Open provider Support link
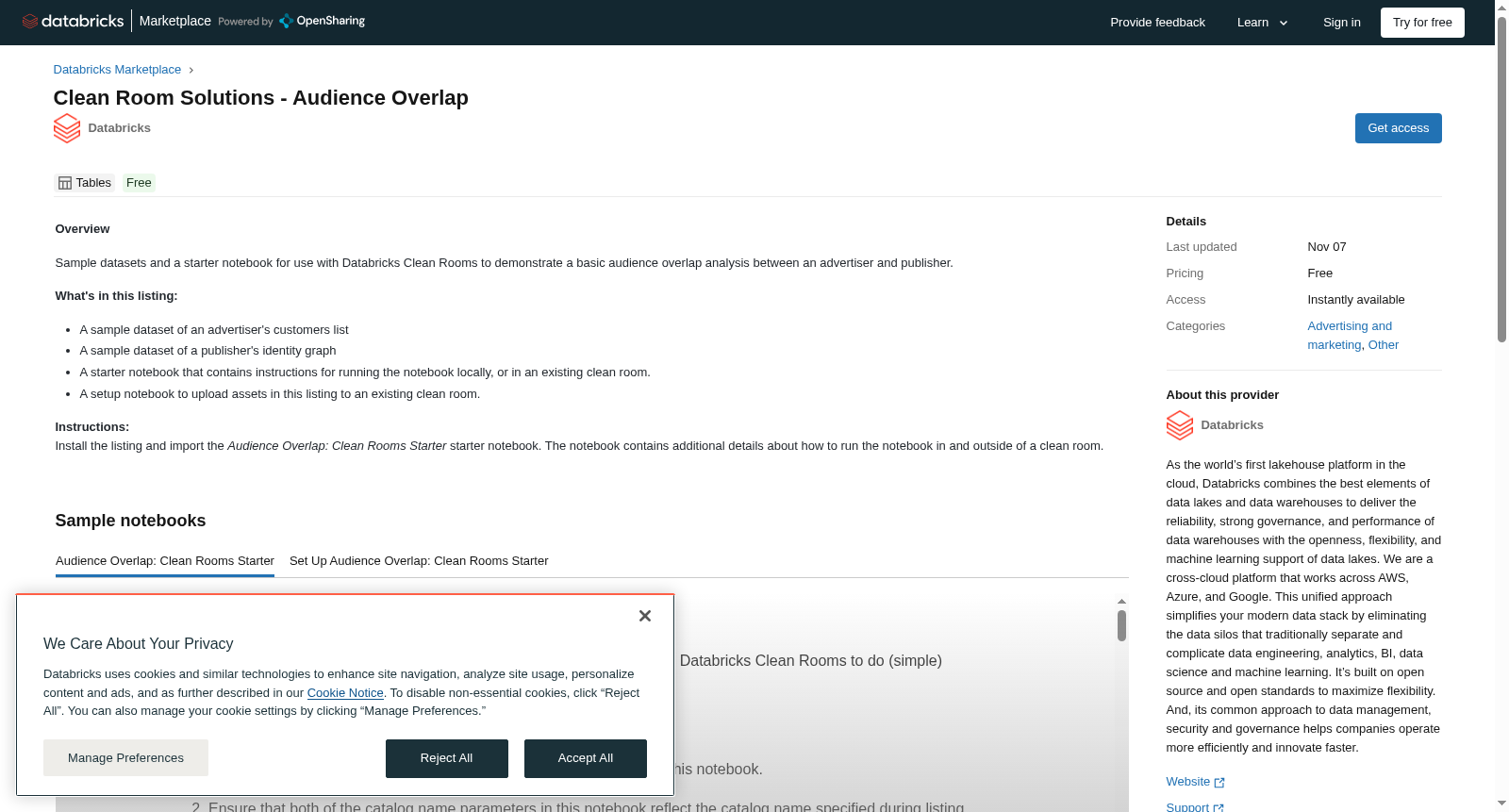Viewport: 1509px width, 812px height. (x=1187, y=807)
